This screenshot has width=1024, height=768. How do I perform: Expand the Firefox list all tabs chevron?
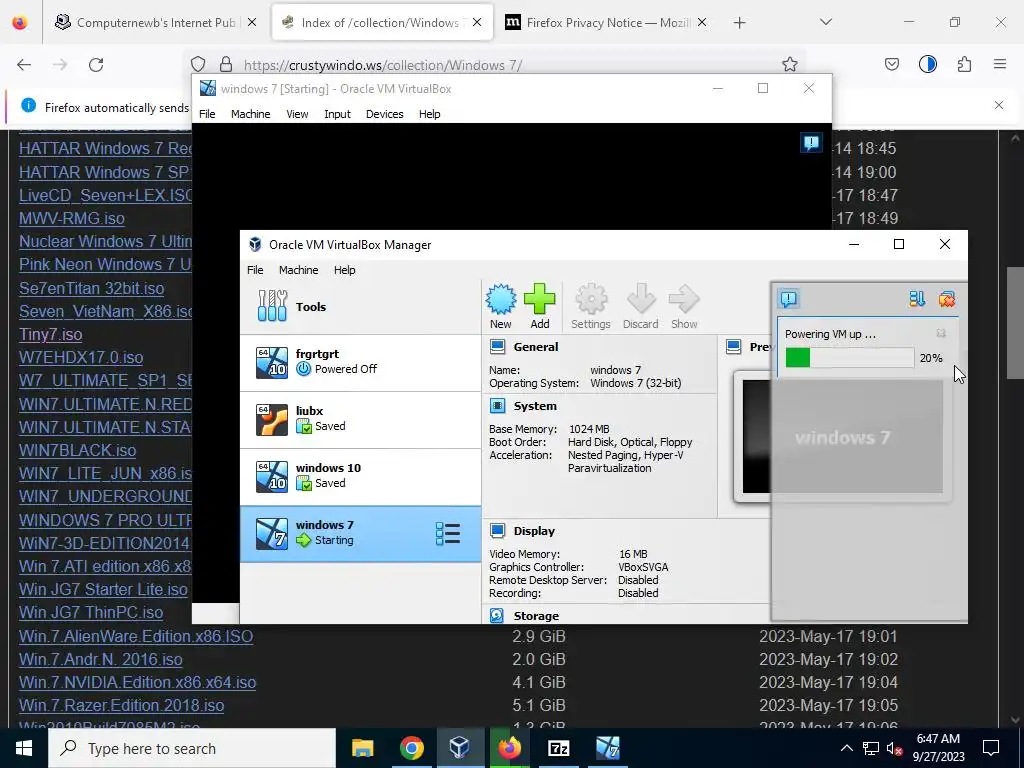[825, 22]
